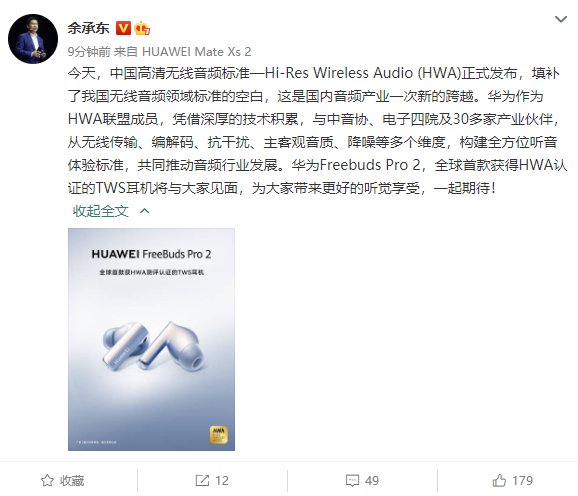
Task: Like the post with thumbs-up icon
Action: click(499, 481)
